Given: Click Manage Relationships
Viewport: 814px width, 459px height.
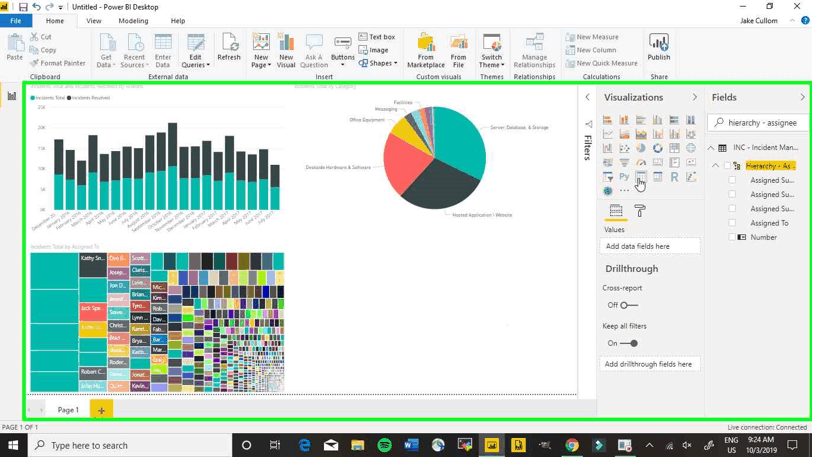Looking at the screenshot, I should tap(534, 51).
